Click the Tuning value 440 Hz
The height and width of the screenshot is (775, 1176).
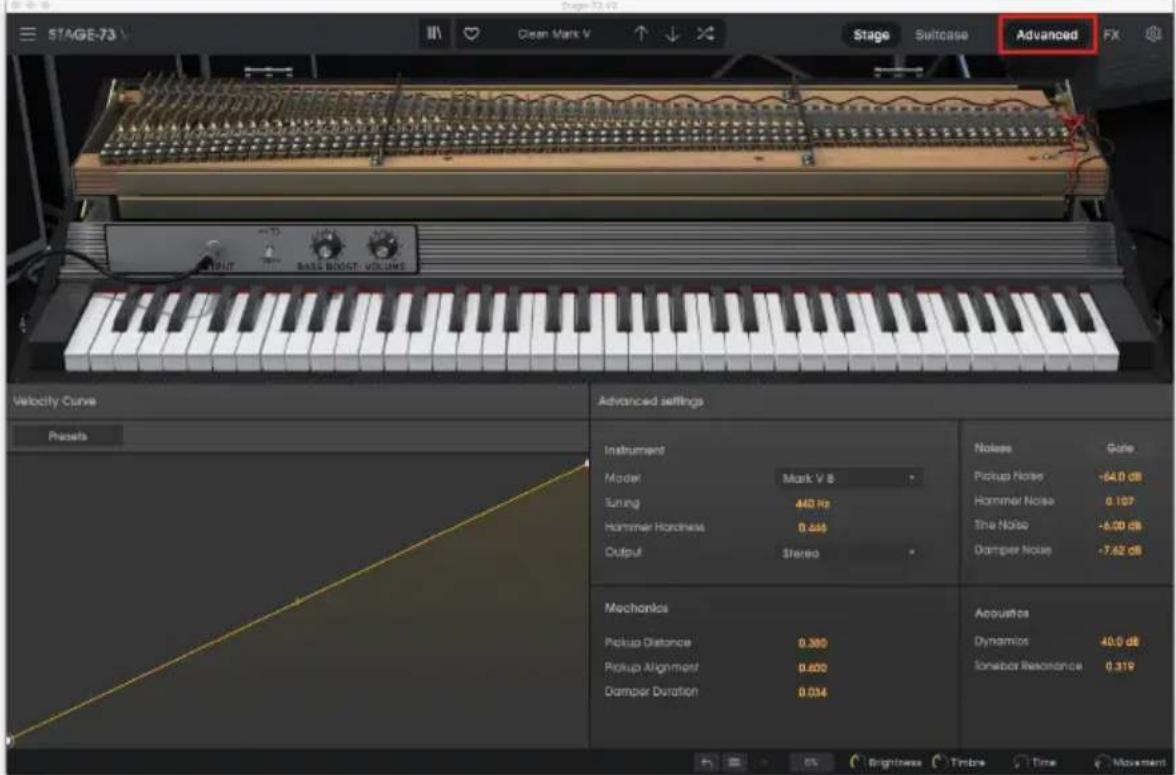tap(812, 503)
